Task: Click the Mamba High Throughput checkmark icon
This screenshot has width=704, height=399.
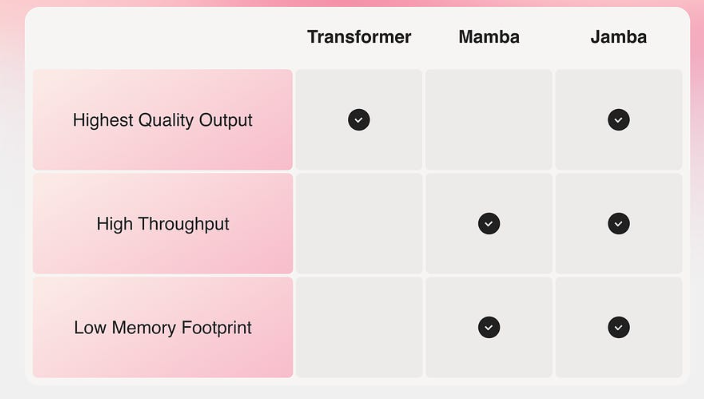Action: click(488, 224)
